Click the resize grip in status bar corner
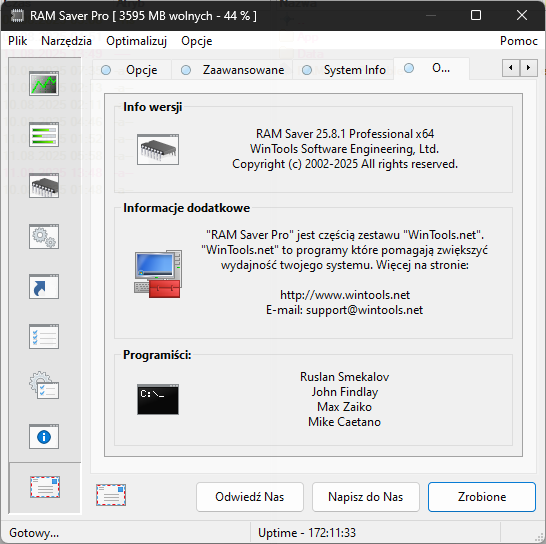Screen dimensions: 546x544 [x=540, y=537]
